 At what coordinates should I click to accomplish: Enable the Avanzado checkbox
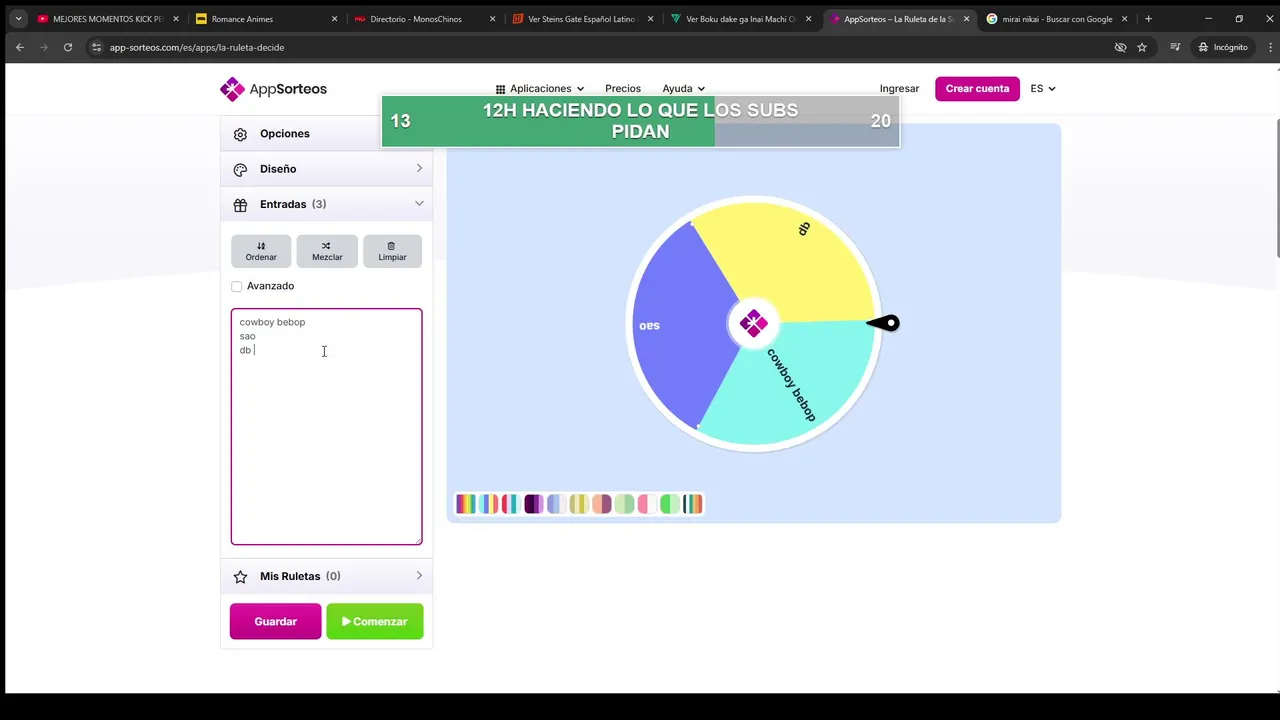click(237, 287)
